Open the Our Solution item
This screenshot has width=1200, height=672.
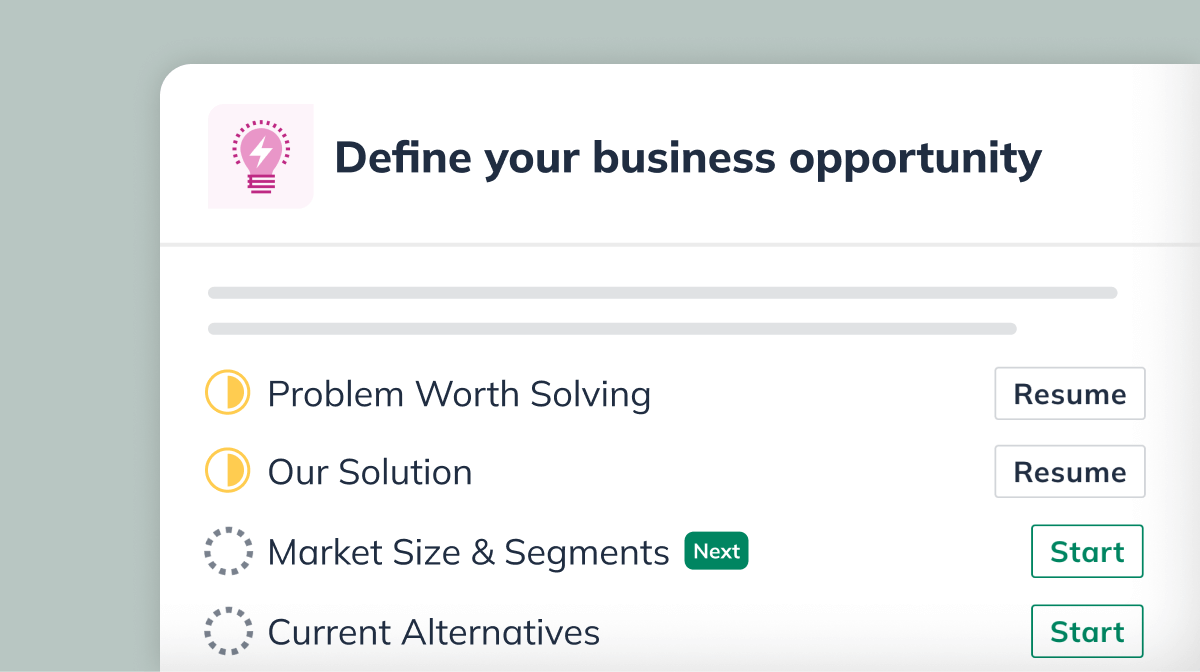pyautogui.click(x=370, y=472)
